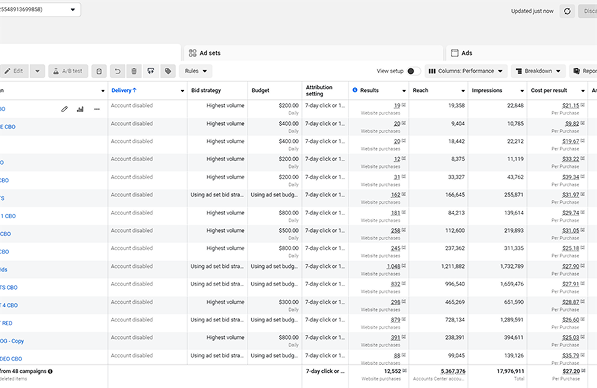Screen dimensions: 597x388
Task: Click the duplicate icon in the toolbar
Action: point(99,71)
